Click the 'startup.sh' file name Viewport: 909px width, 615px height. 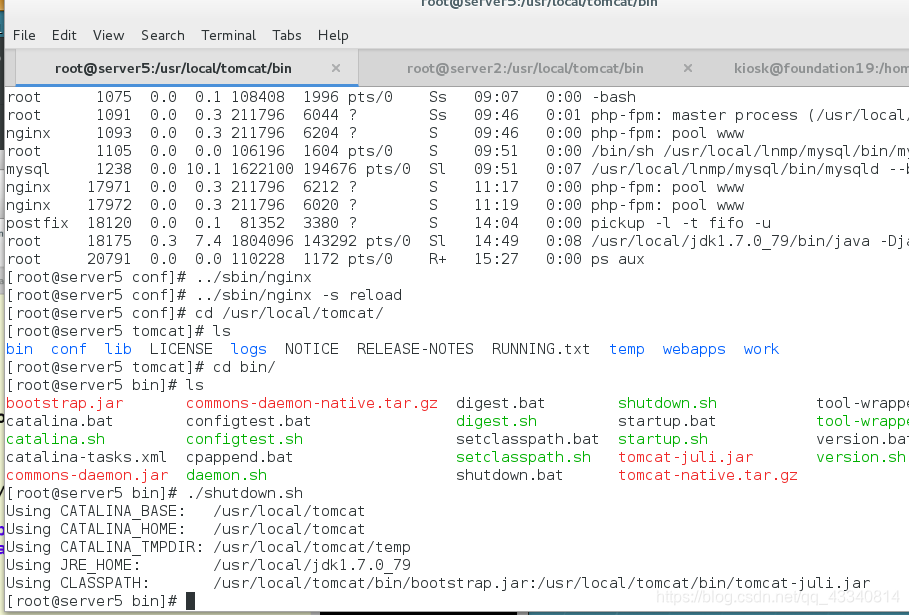pyautogui.click(x=663, y=439)
